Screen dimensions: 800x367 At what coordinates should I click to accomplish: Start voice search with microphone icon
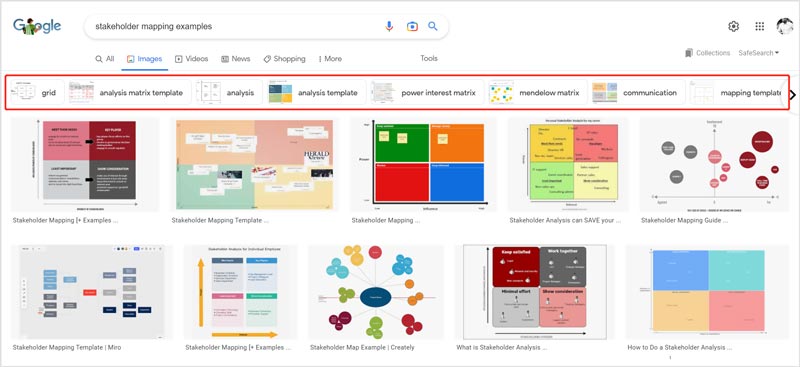(x=389, y=27)
